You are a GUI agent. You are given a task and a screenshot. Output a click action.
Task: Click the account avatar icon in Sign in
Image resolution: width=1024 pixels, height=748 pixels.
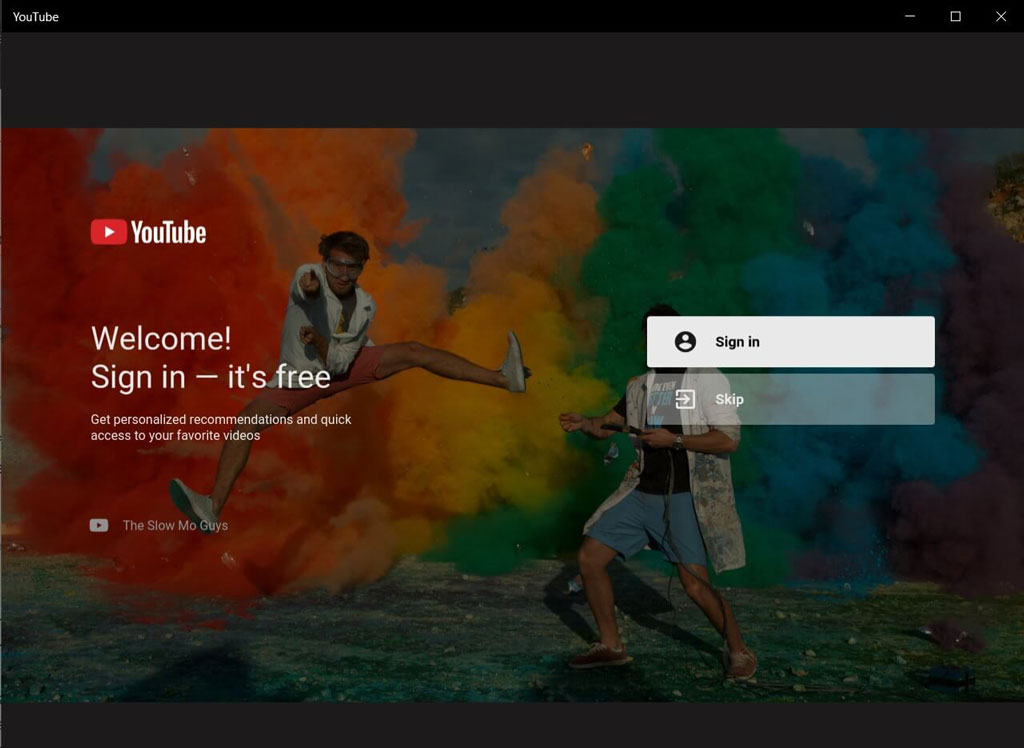pyautogui.click(x=685, y=342)
